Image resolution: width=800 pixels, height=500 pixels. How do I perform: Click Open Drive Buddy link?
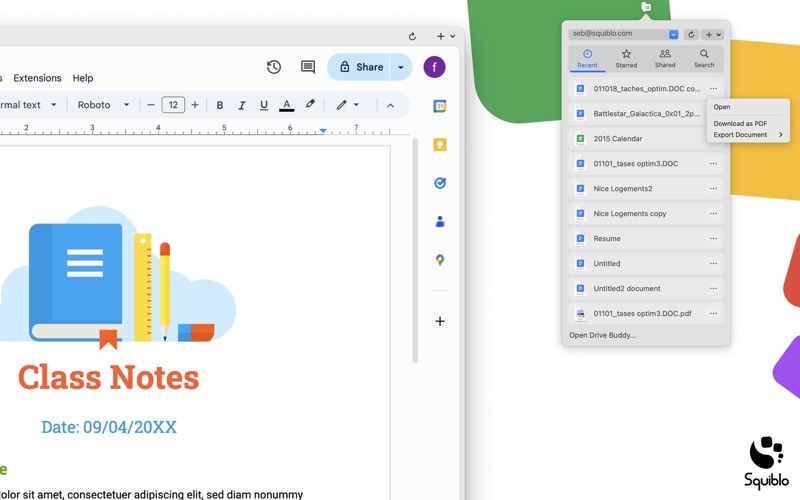click(602, 335)
